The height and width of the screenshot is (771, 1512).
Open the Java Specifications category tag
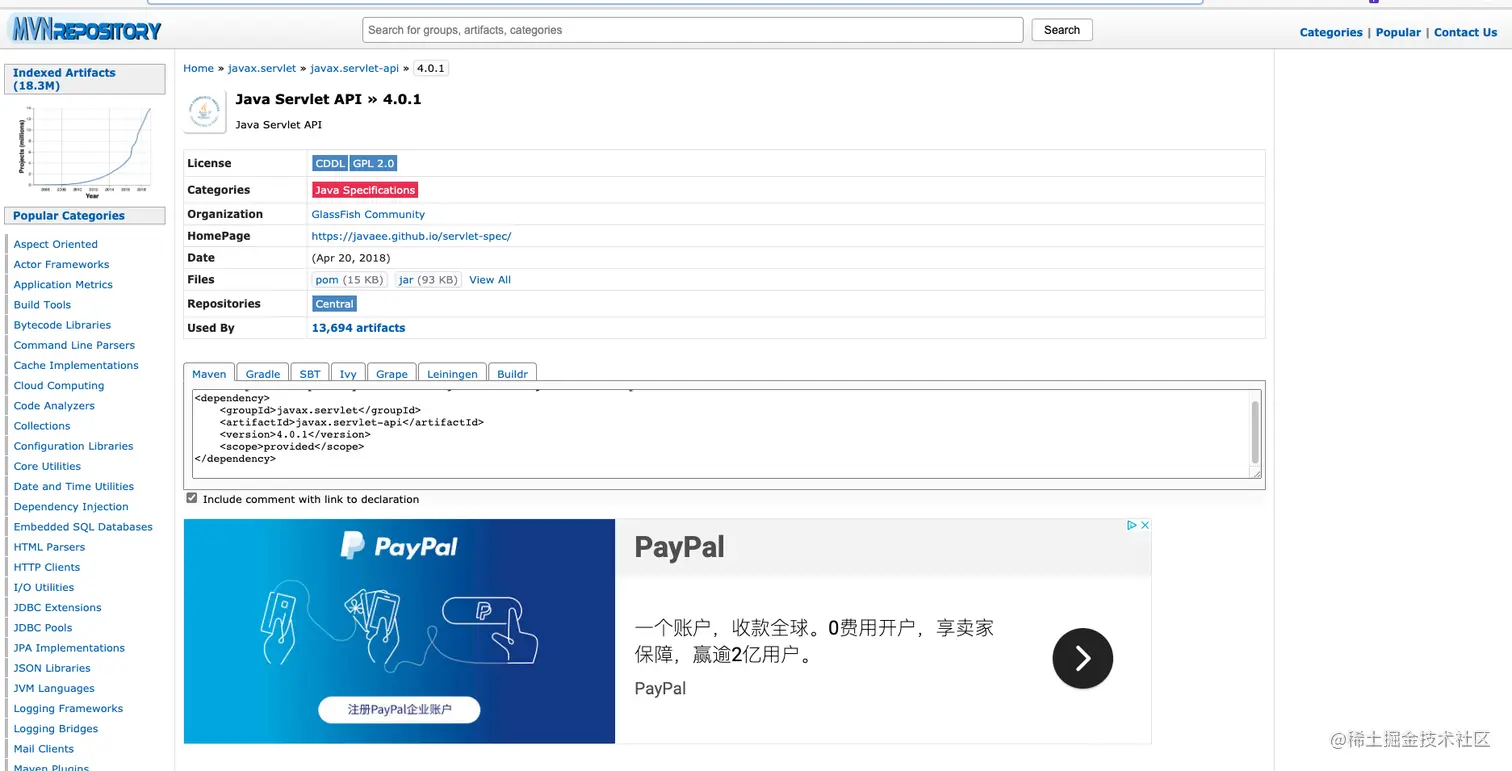(365, 190)
